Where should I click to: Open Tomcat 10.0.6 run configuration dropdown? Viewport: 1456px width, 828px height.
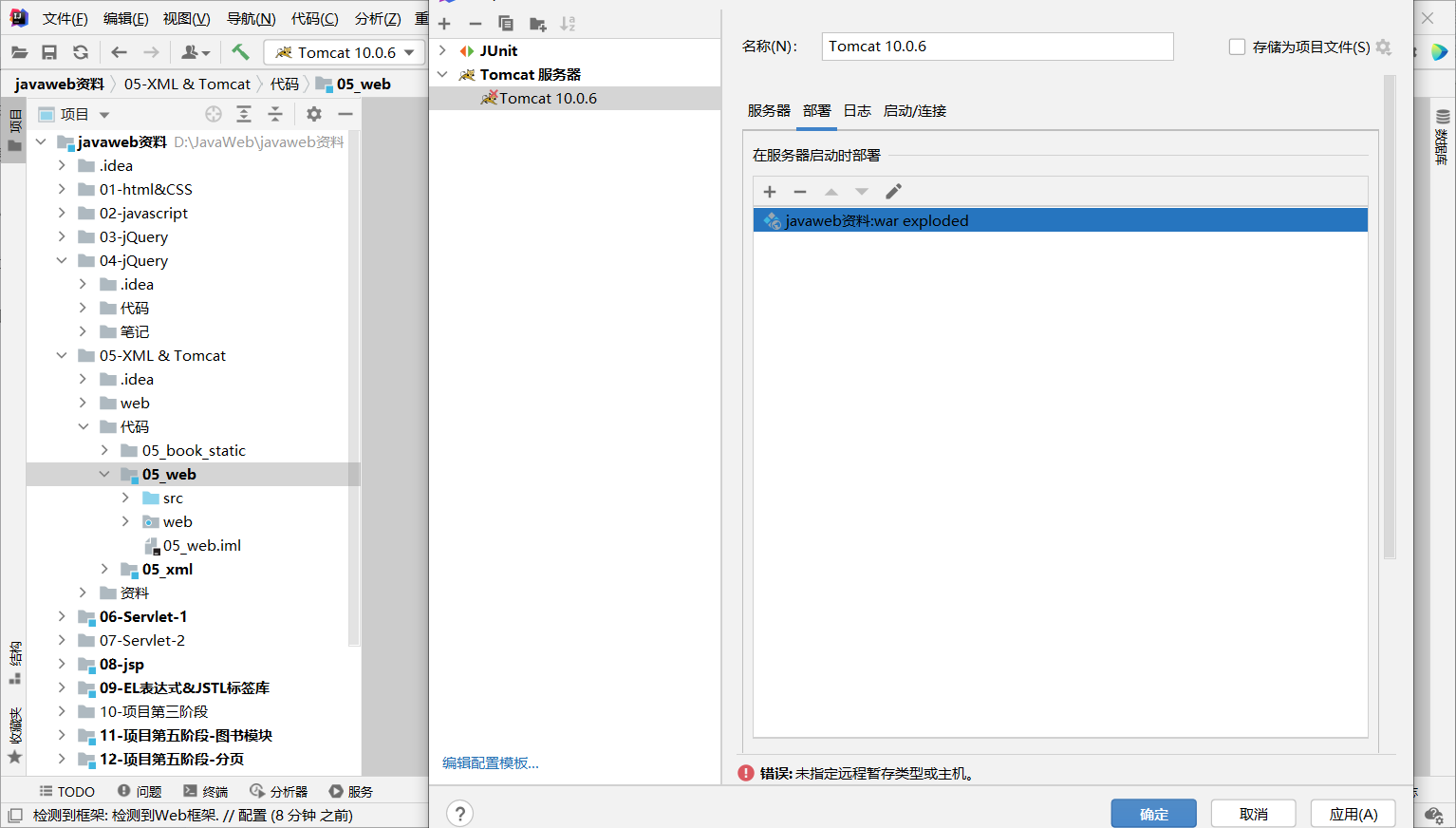coord(345,52)
